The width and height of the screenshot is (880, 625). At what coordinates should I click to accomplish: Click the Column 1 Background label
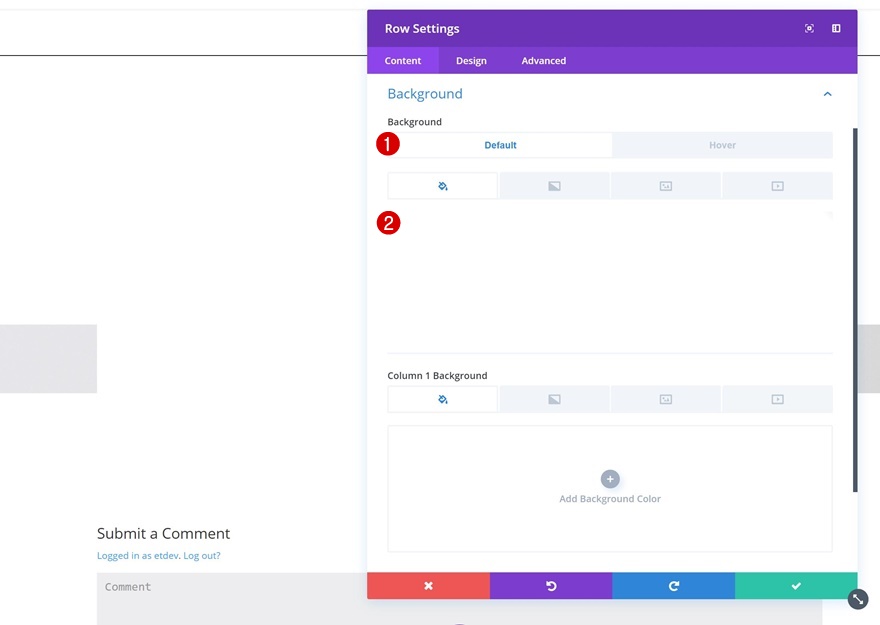(437, 375)
